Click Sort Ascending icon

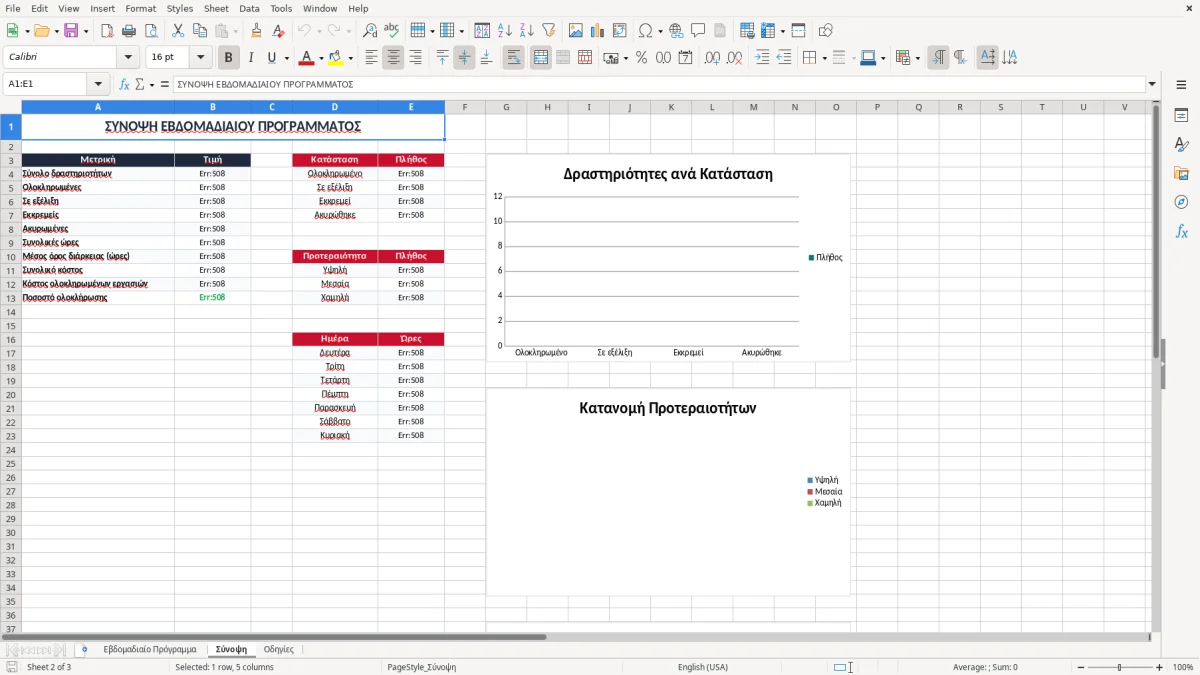505,31
